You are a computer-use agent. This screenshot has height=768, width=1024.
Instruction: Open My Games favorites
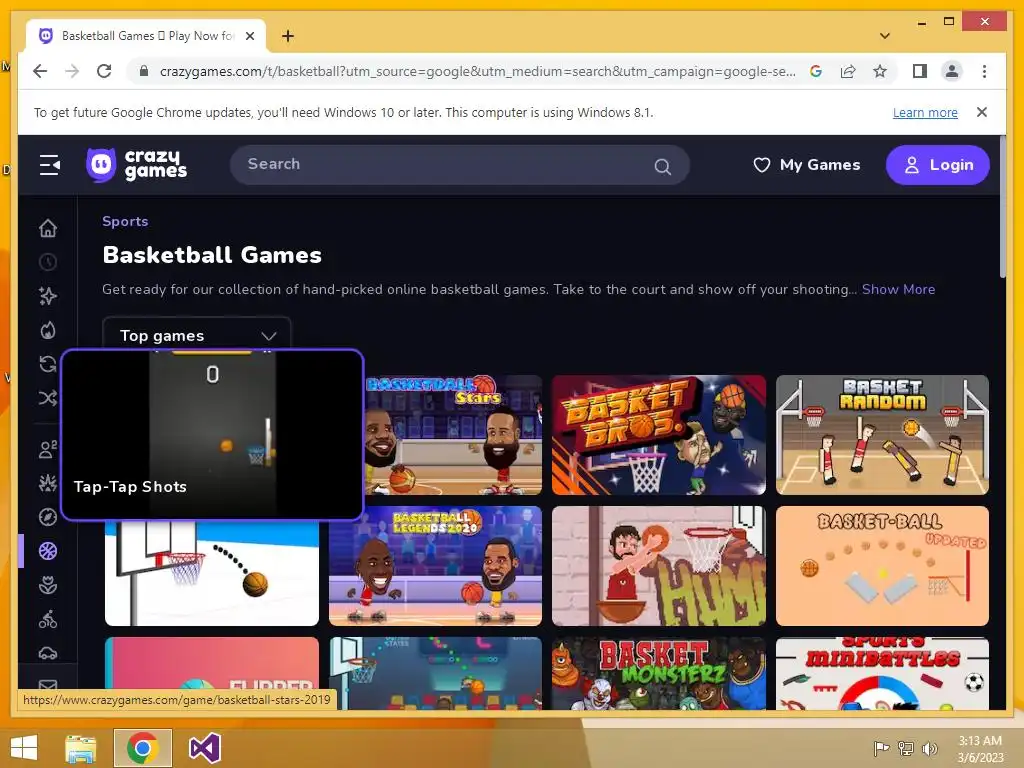coord(807,165)
